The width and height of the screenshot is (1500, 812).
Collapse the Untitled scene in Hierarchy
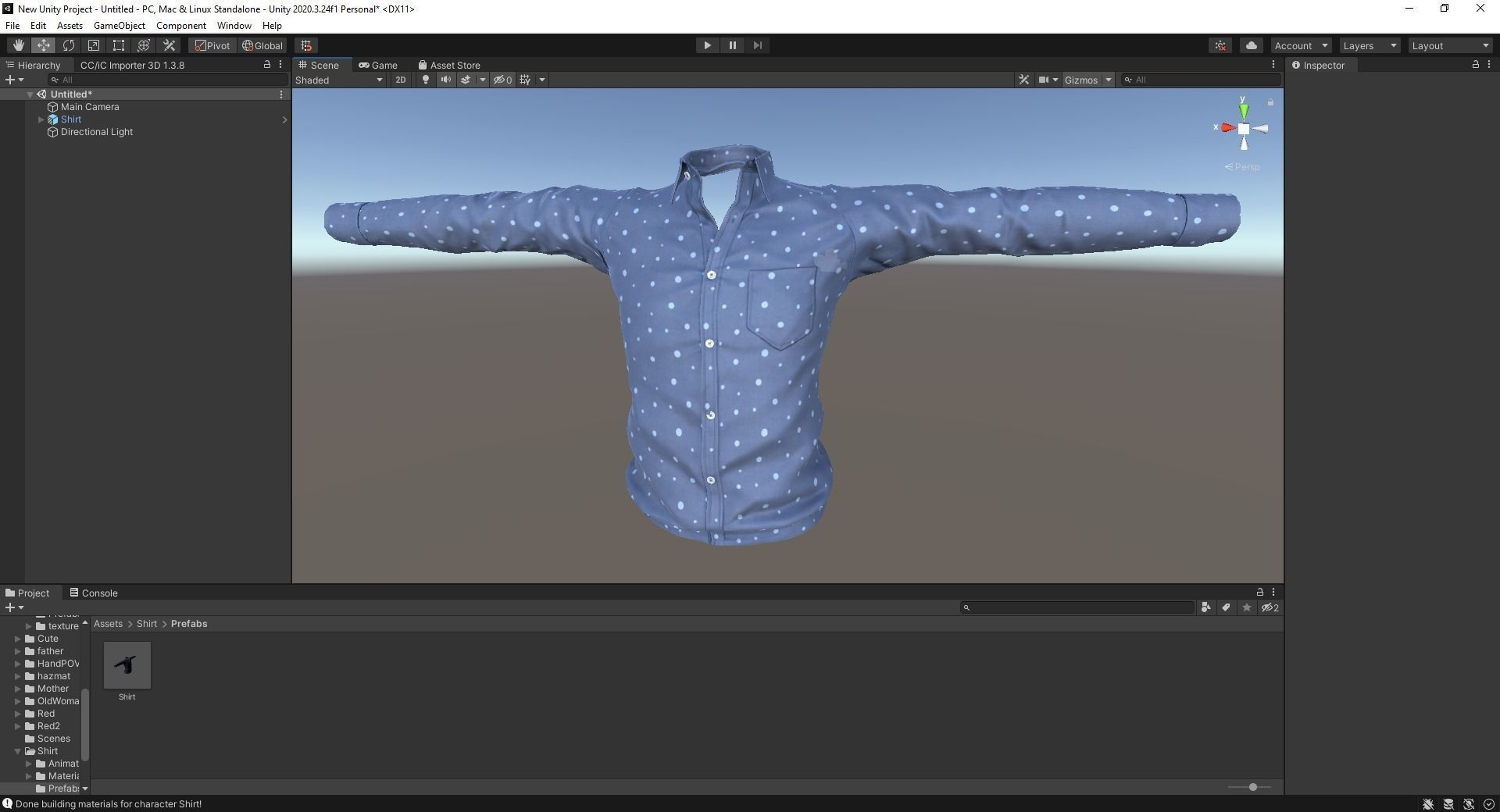30,94
